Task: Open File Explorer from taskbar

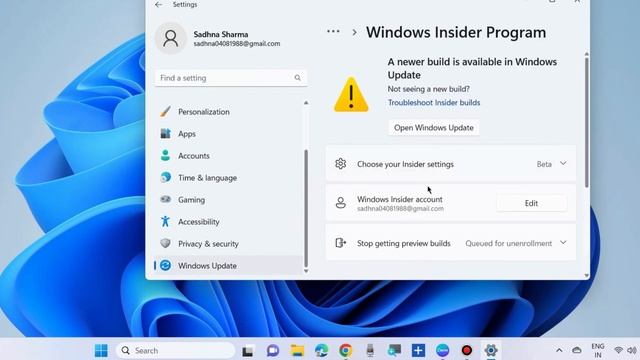Action: tap(297, 350)
